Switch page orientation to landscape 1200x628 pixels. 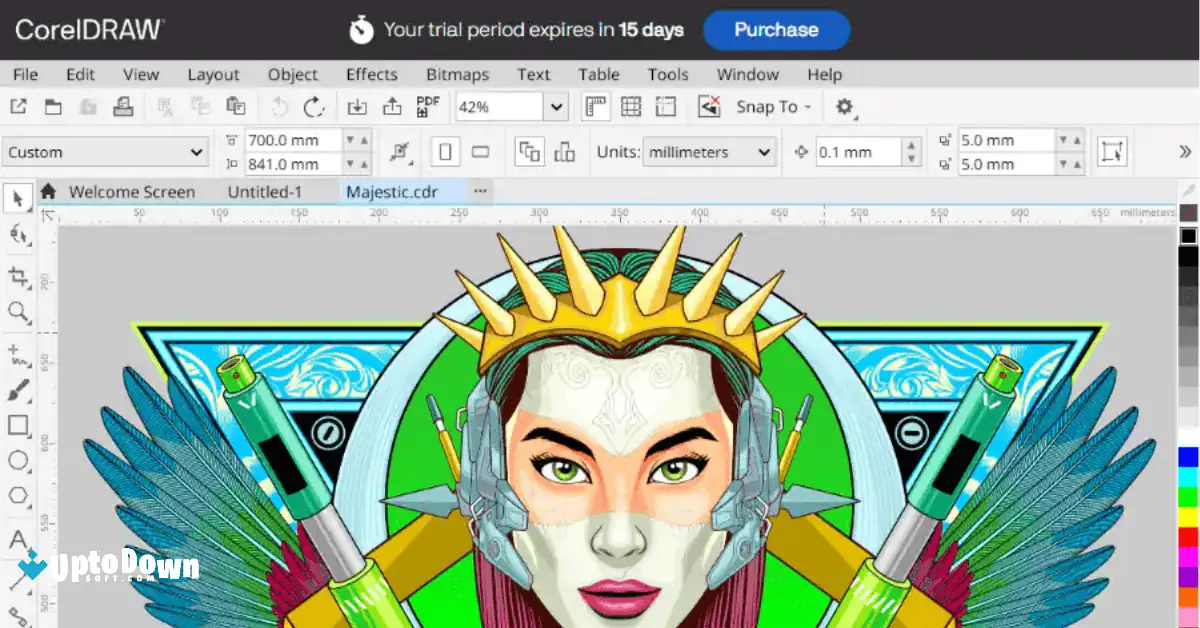click(x=481, y=151)
